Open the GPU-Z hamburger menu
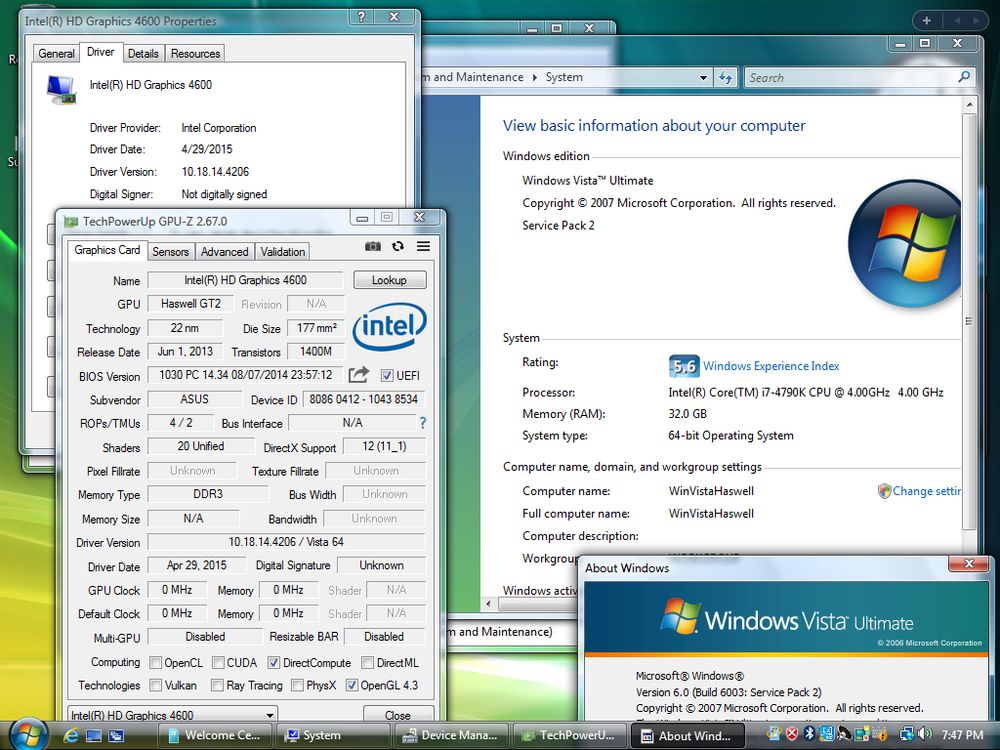 tap(423, 247)
